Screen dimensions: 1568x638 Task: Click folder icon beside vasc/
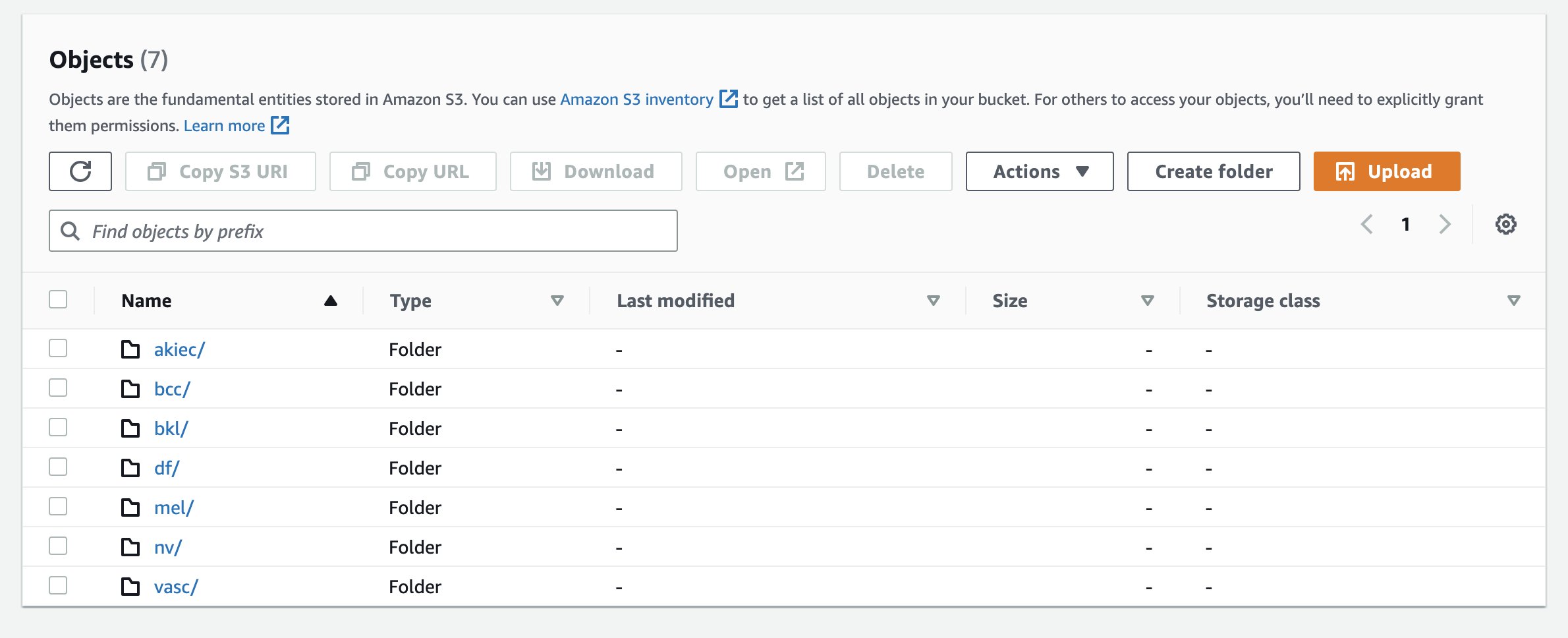[130, 587]
